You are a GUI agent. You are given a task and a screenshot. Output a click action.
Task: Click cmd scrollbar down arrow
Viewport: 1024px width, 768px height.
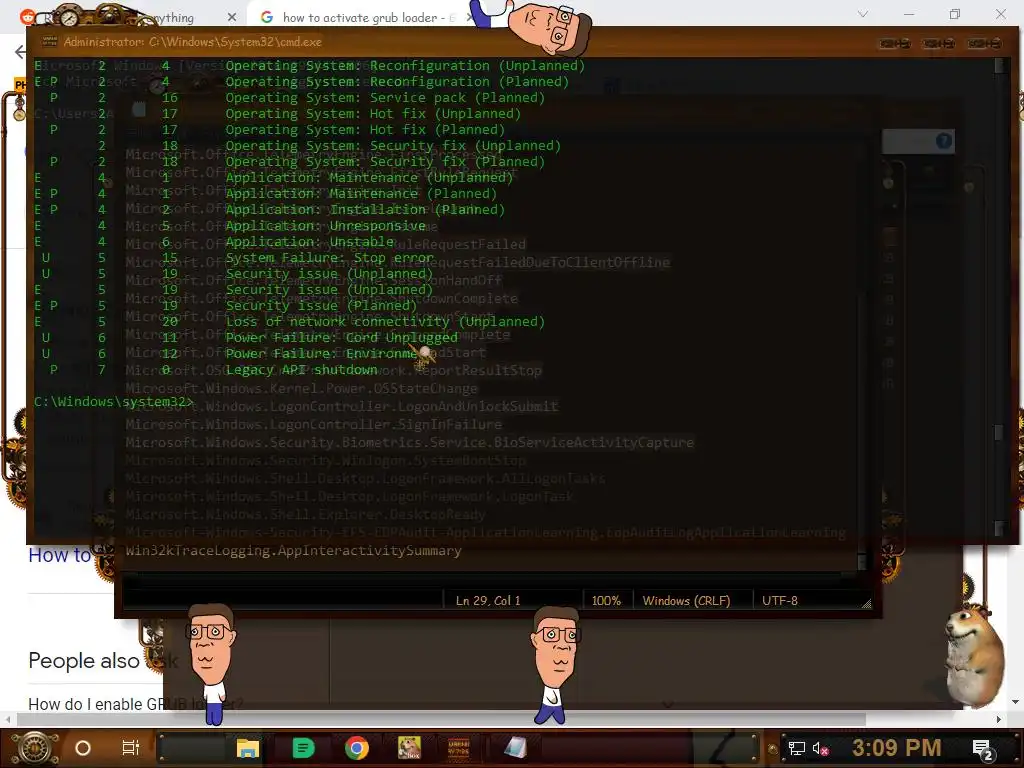click(999, 528)
